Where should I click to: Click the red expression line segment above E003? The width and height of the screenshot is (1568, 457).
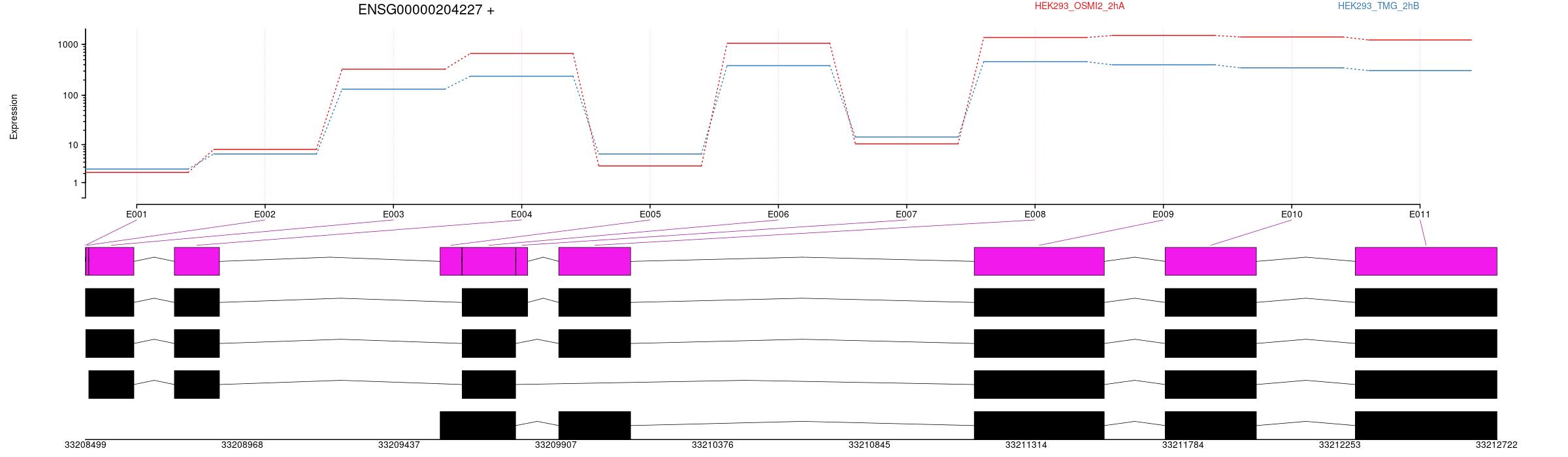point(393,69)
